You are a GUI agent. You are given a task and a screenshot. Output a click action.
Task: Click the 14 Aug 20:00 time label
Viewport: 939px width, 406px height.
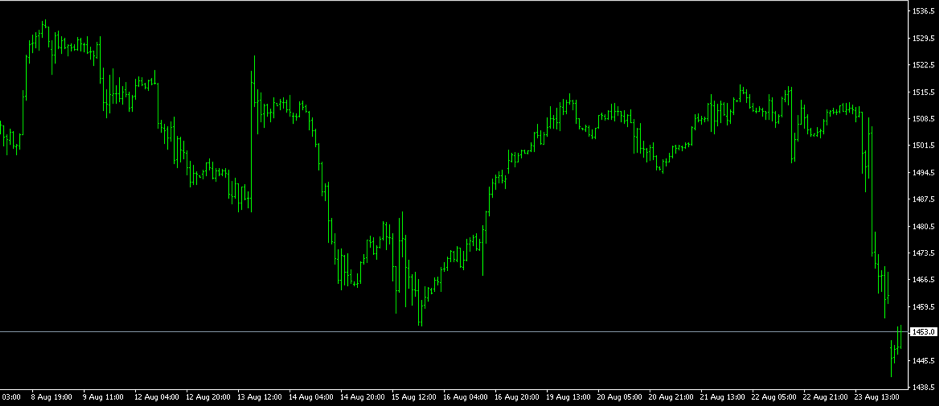point(362,398)
